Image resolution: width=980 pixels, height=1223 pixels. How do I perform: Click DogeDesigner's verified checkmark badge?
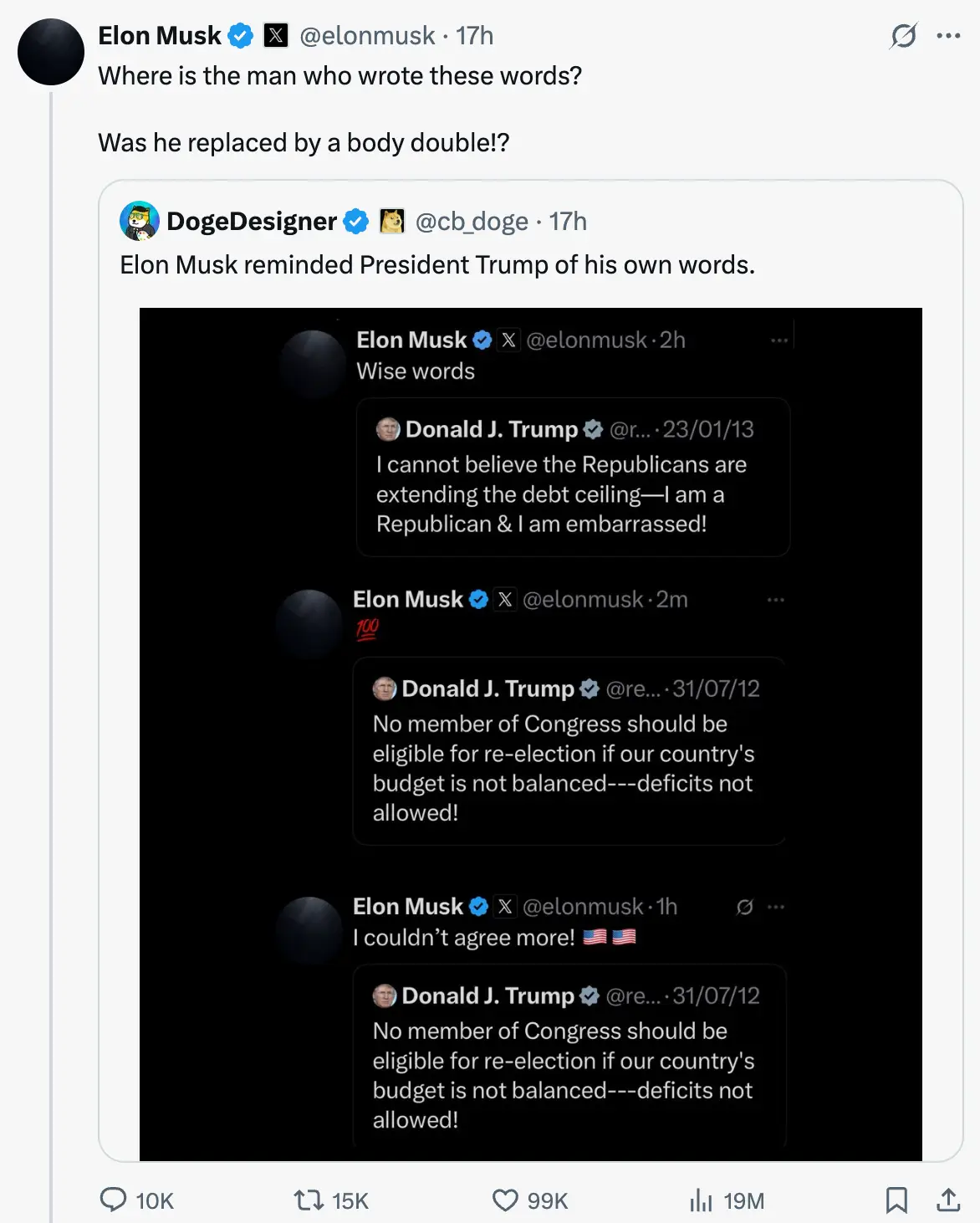click(356, 222)
